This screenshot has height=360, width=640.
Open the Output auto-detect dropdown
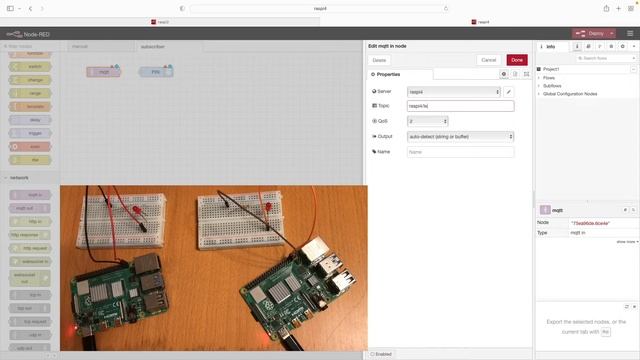[x=460, y=137]
